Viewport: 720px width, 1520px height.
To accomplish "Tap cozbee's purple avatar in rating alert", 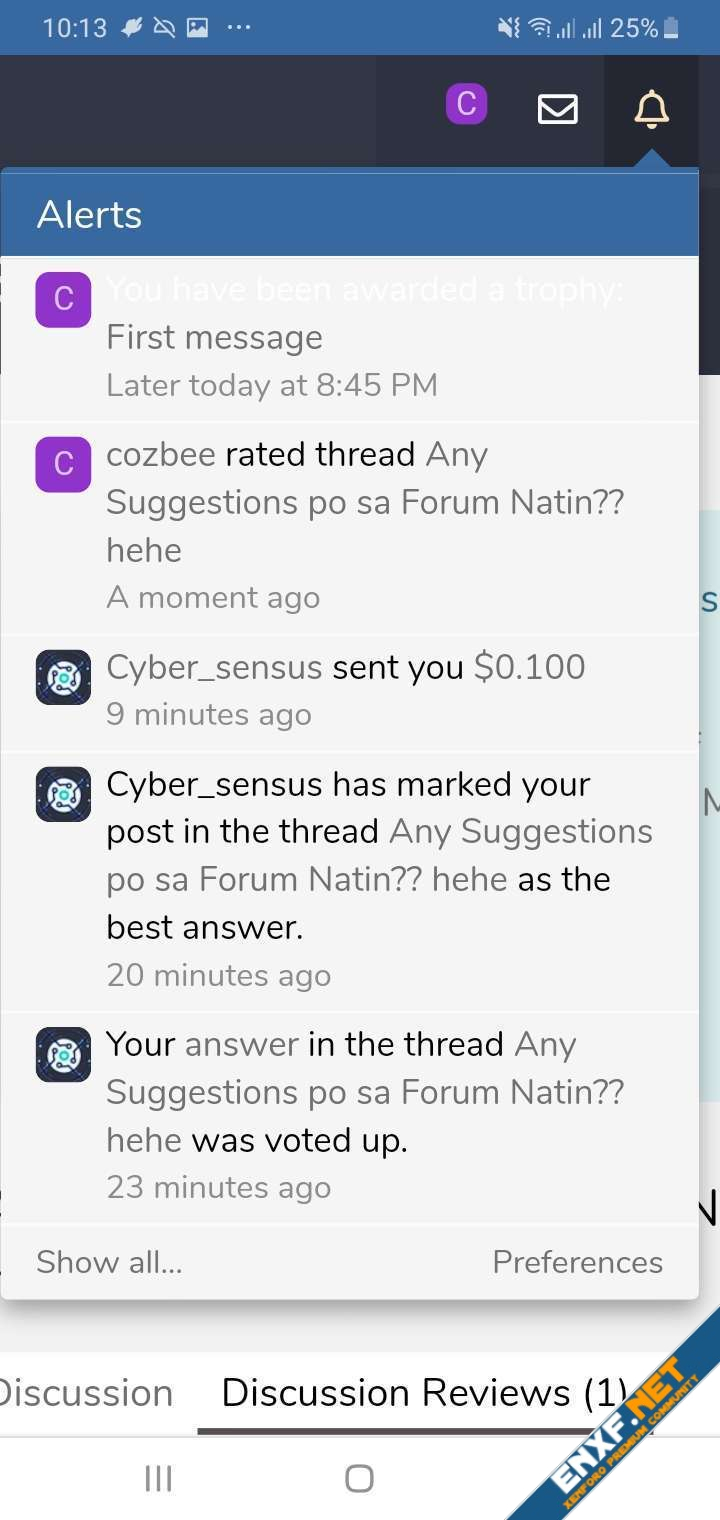I will click(x=63, y=464).
